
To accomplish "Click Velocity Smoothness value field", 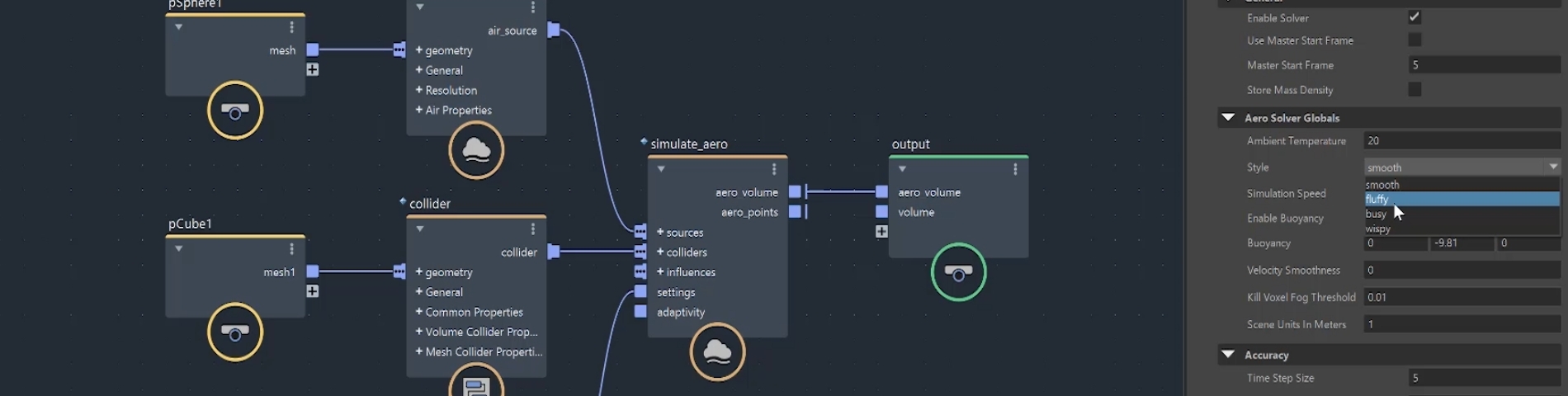I will tap(1462, 270).
